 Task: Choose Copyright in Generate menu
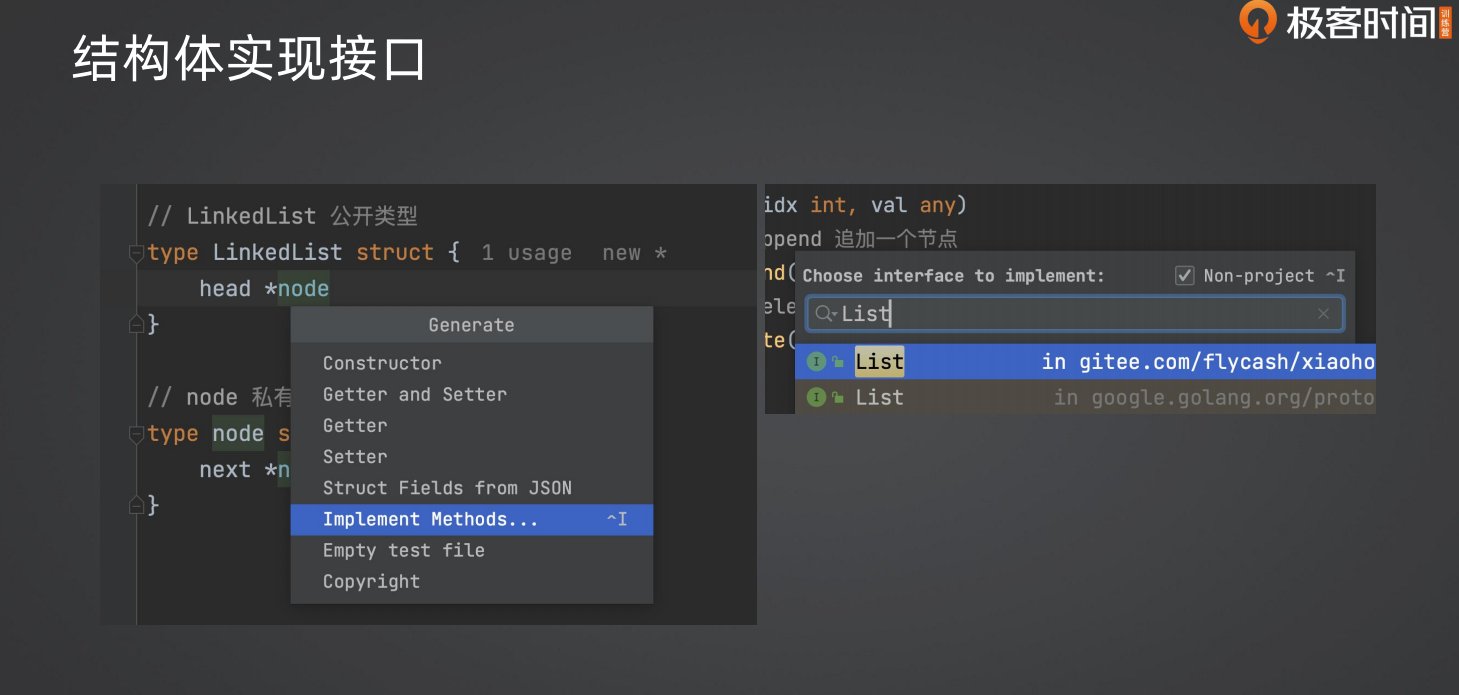click(472, 581)
